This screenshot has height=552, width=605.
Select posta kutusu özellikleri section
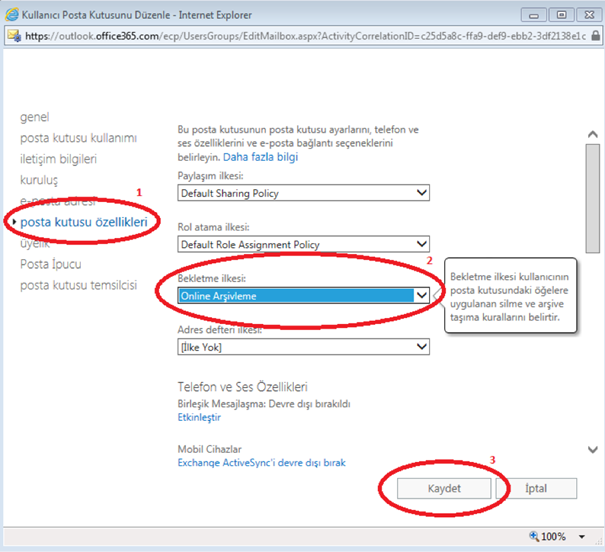click(84, 222)
